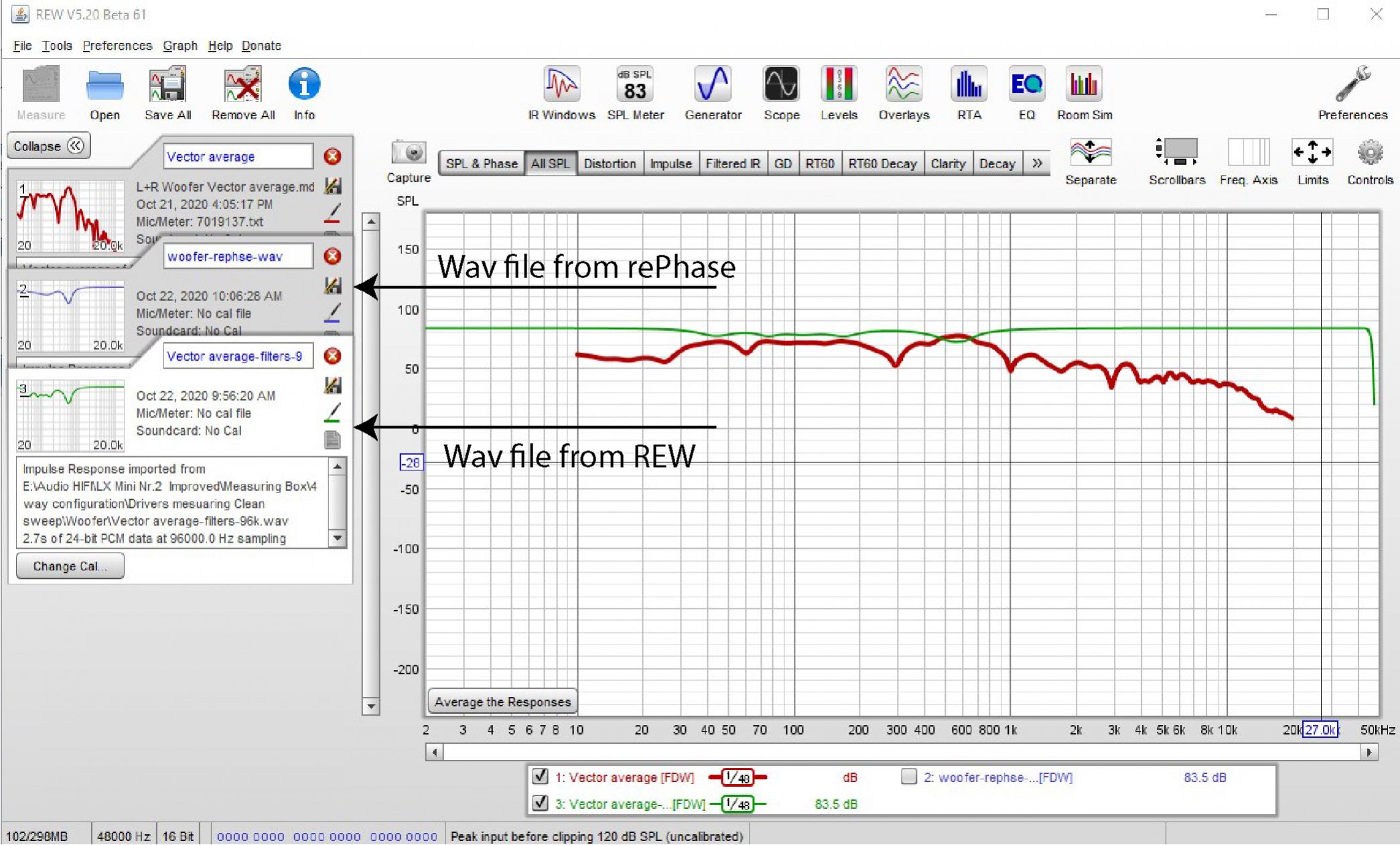Switch to the Clarity tab
Image resolution: width=1400 pixels, height=845 pixels.
tap(948, 163)
